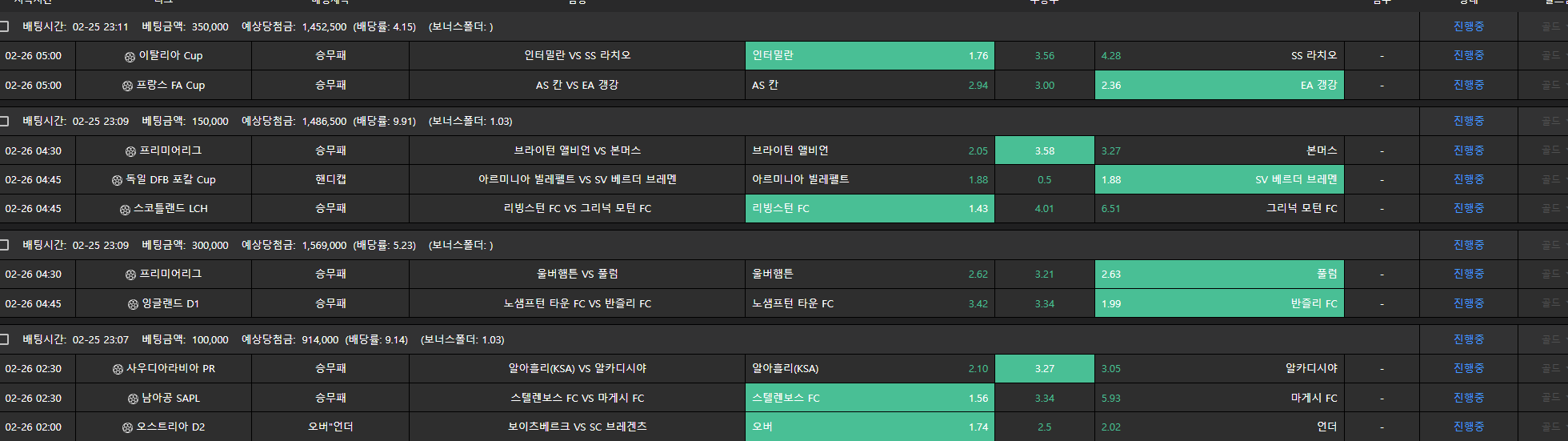Click the 진행중 status on the 350,000 slip header
This screenshot has height=441, width=1568.
(x=1468, y=26)
